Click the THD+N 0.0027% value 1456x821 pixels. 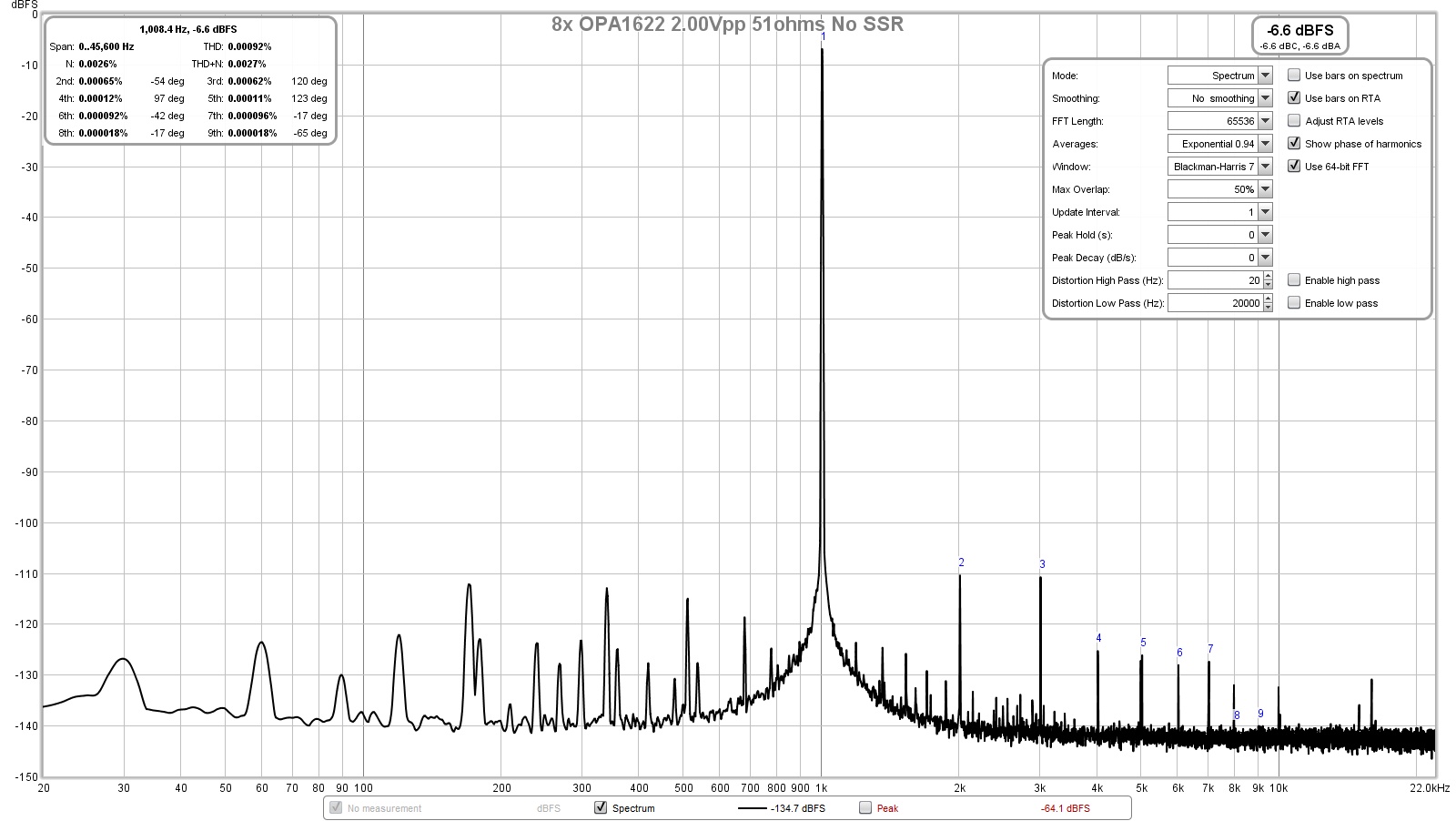[x=247, y=64]
